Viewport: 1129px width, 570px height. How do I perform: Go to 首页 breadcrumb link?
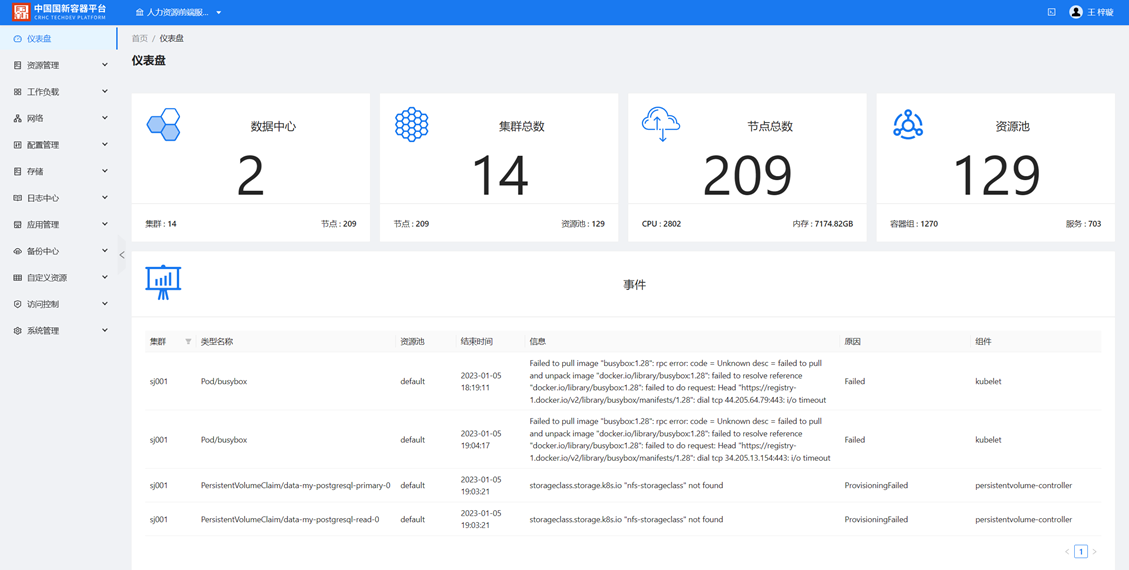(139, 39)
